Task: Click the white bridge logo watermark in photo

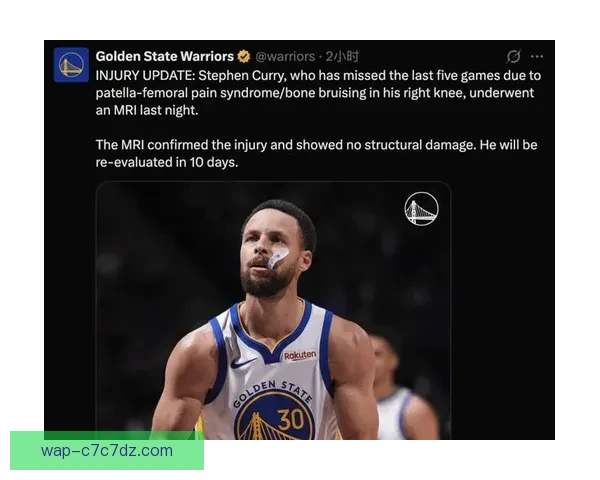Action: click(x=421, y=209)
